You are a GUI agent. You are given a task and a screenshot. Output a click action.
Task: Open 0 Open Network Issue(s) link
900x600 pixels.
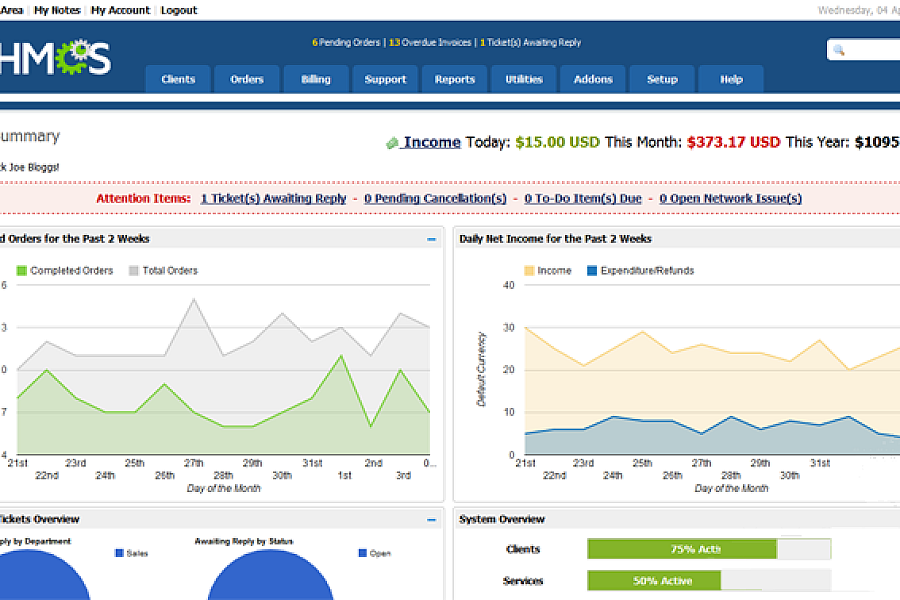point(730,198)
